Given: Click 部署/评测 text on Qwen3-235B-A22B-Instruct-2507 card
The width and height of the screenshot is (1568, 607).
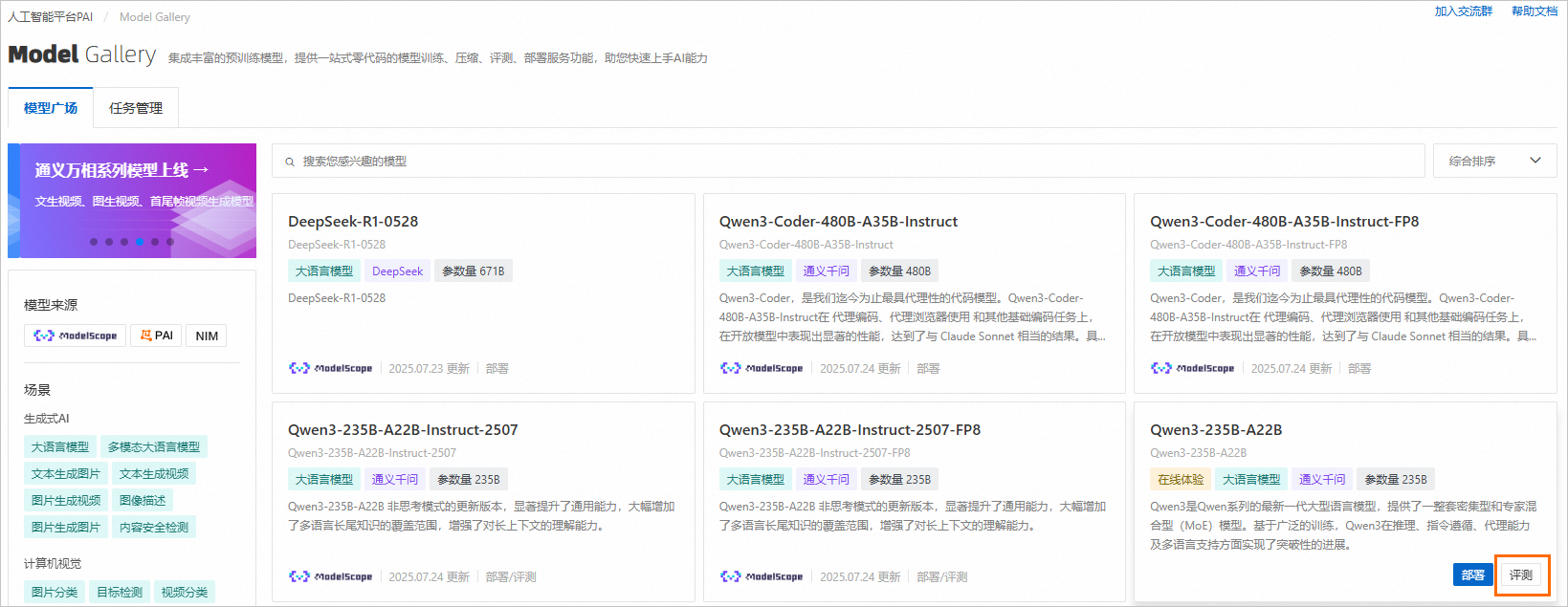Looking at the screenshot, I should point(511,576).
